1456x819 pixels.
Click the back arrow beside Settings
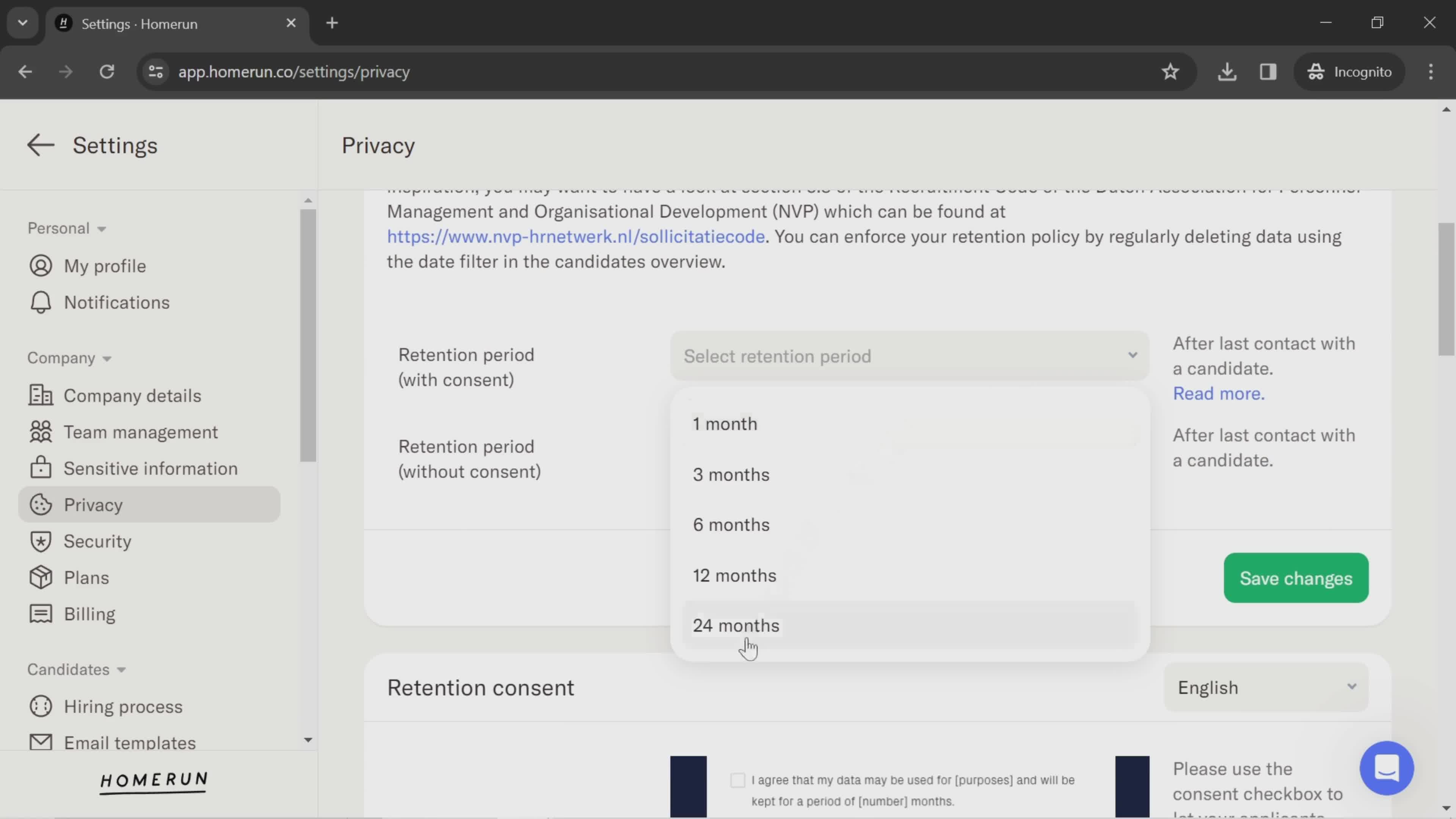tap(41, 145)
